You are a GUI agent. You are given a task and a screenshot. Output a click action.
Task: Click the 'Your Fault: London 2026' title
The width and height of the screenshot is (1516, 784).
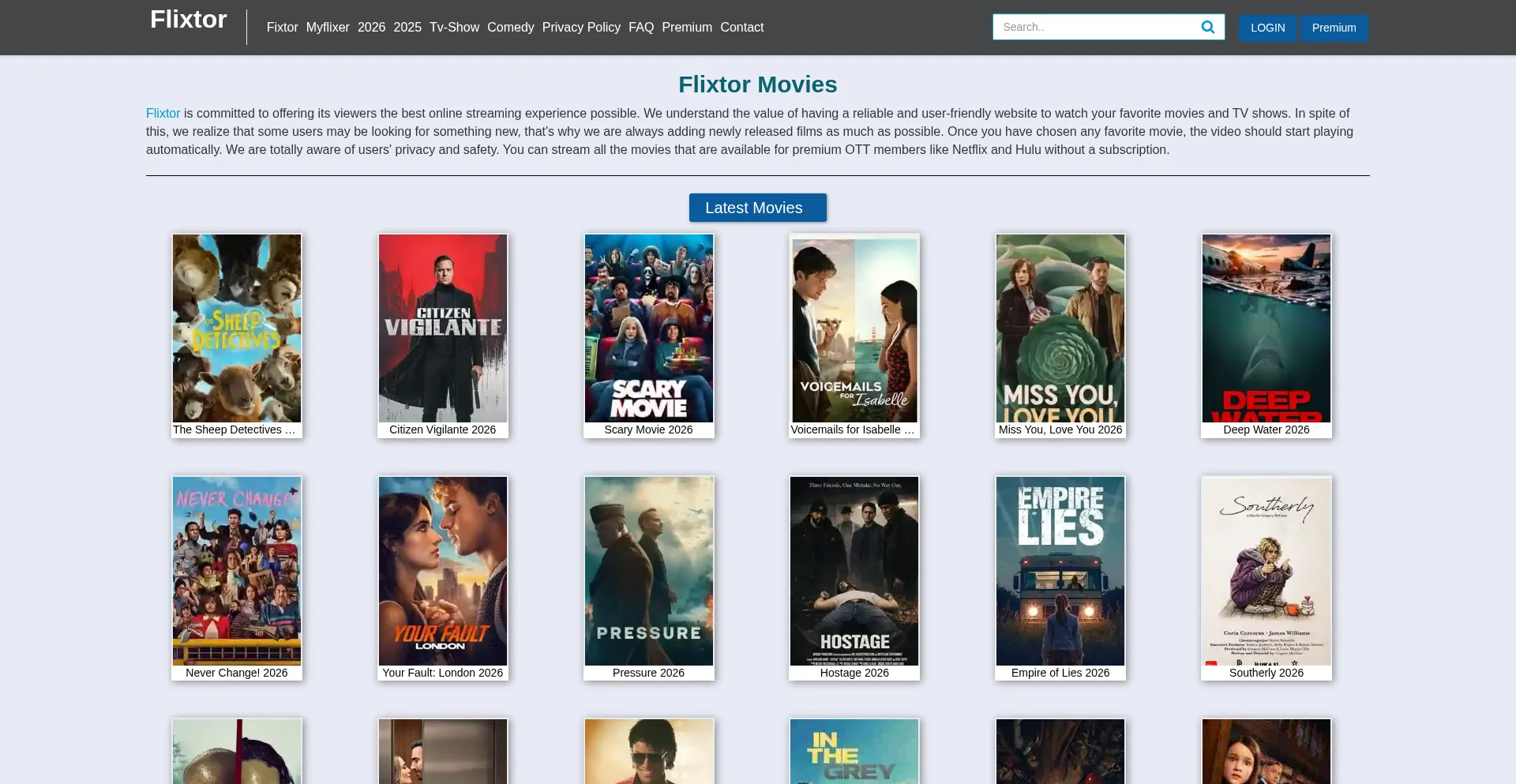pyautogui.click(x=443, y=673)
